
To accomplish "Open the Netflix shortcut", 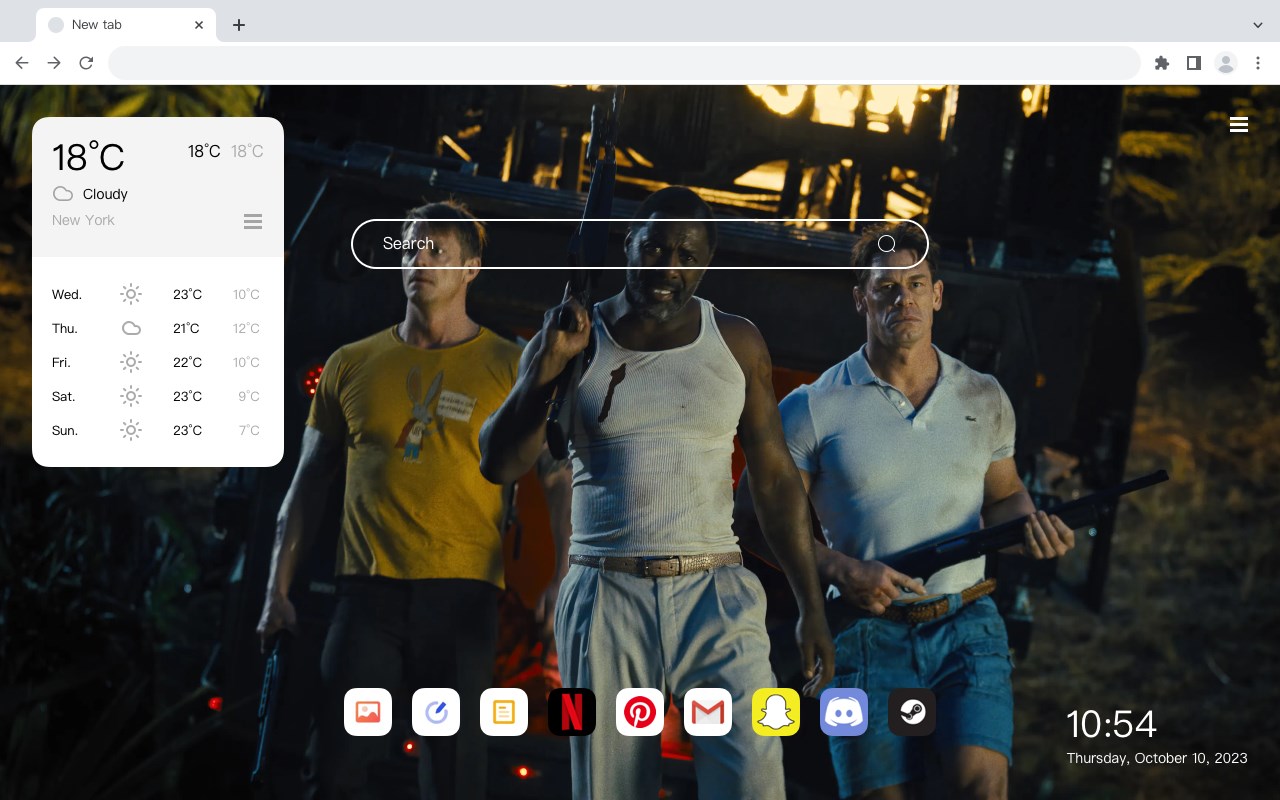I will click(572, 712).
